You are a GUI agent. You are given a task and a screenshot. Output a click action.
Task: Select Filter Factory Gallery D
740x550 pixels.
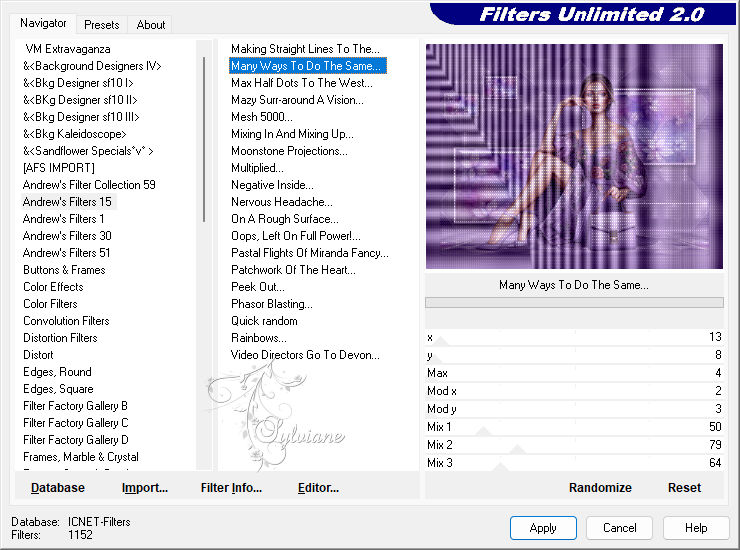pos(76,440)
